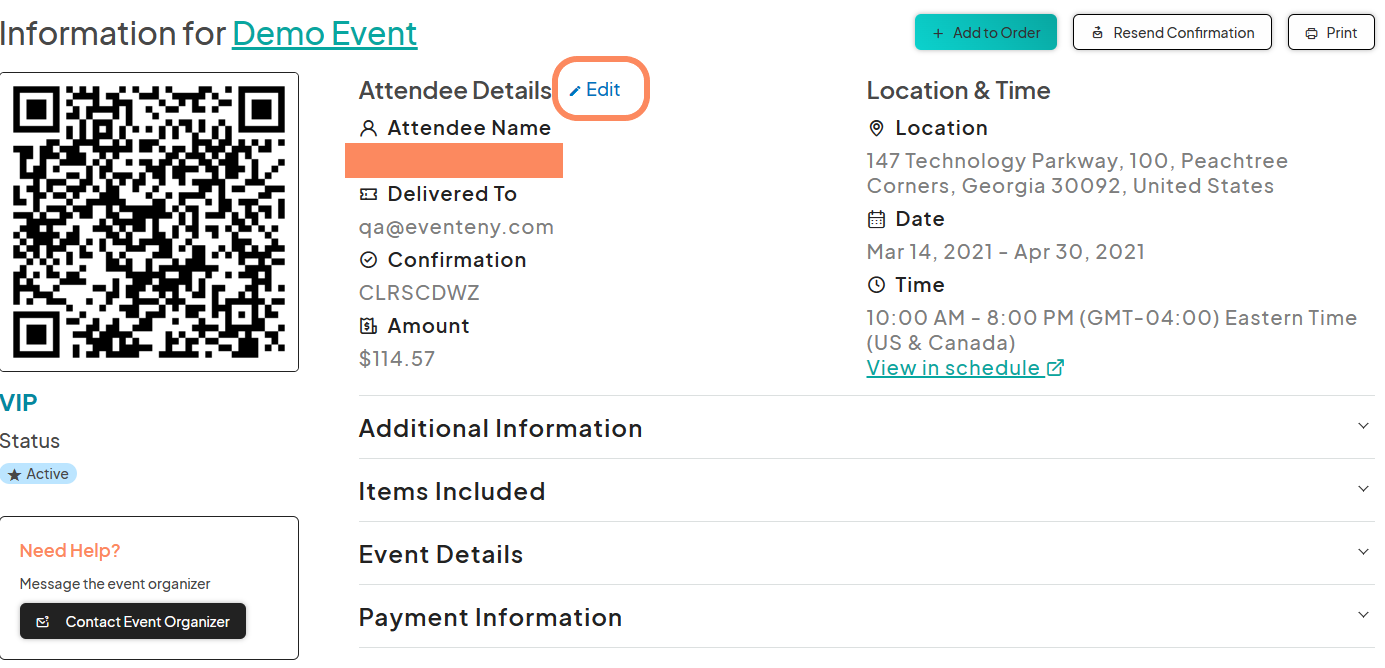Screen dimensions: 1385x668
Task: Click the ticket QR code image
Action: point(149,222)
